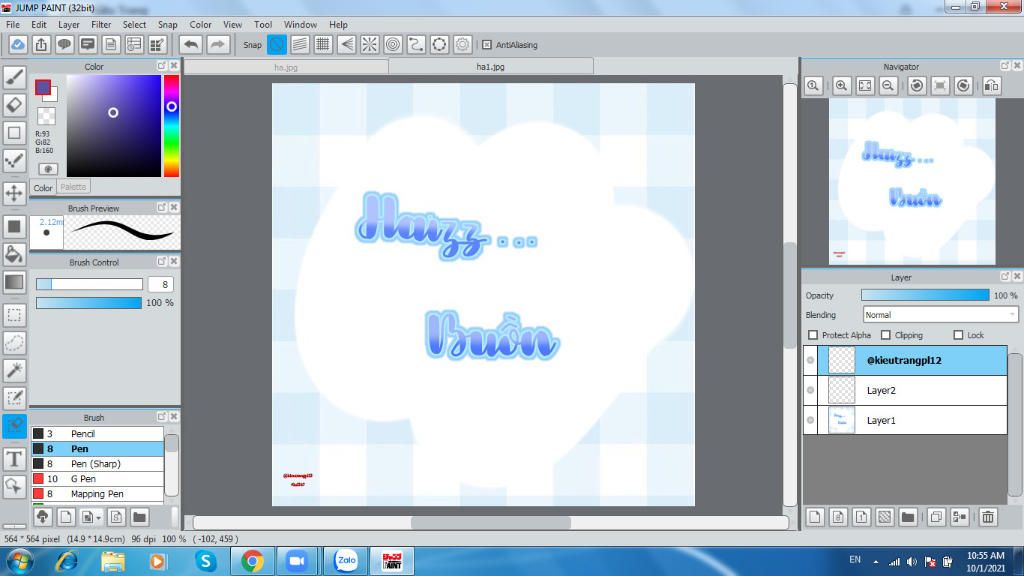The height and width of the screenshot is (576, 1024).
Task: Open the Snap menu
Action: (167, 25)
